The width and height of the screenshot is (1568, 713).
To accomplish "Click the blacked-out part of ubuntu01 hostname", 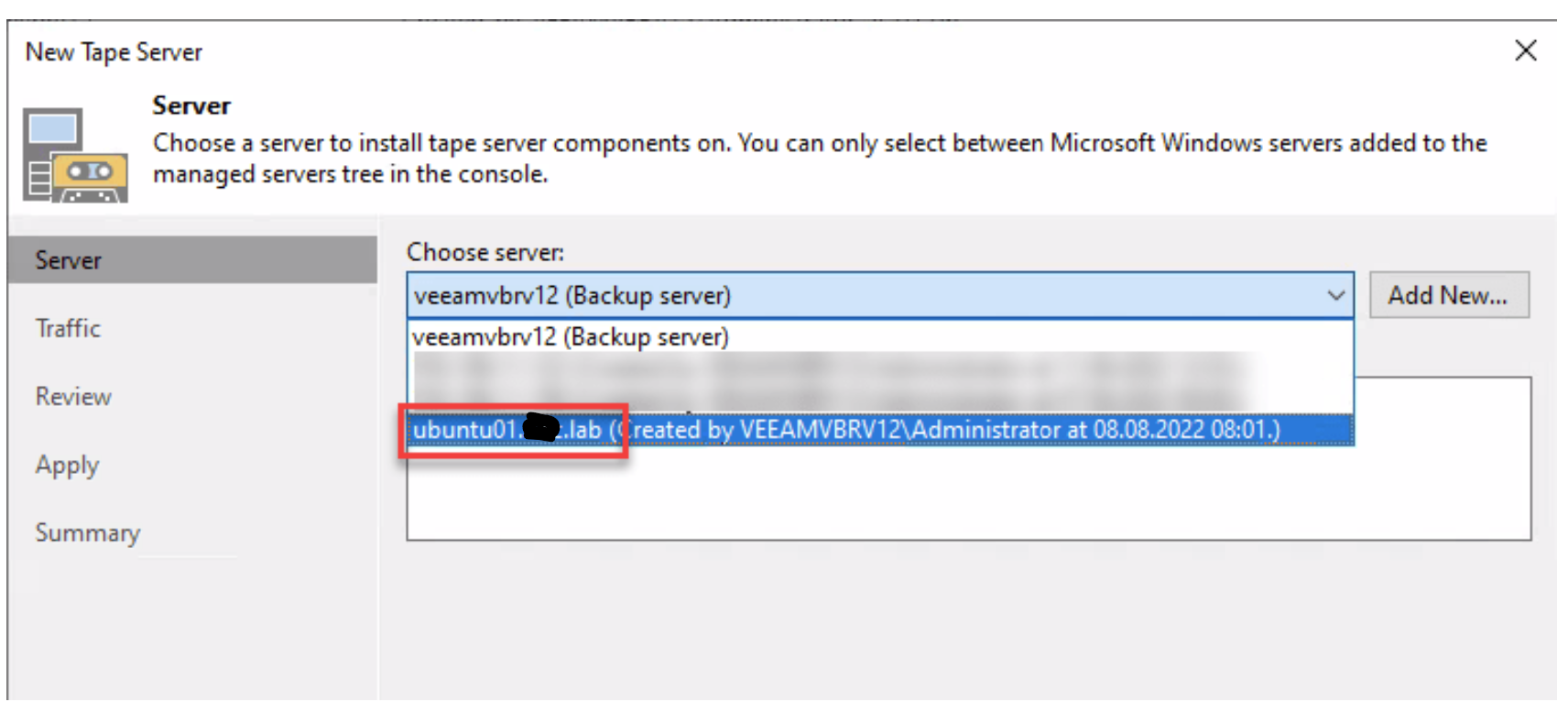I will click(x=540, y=428).
